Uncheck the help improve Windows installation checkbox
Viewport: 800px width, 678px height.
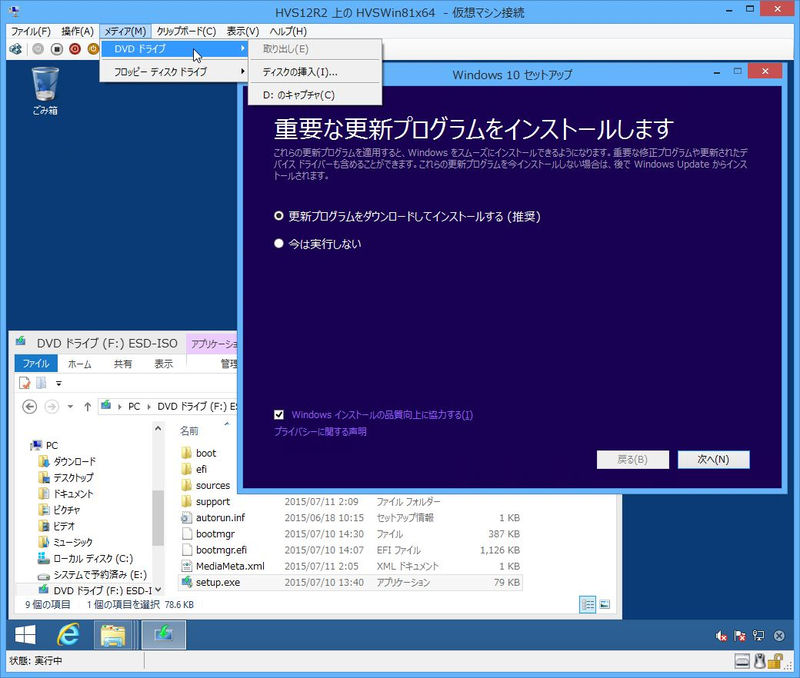pyautogui.click(x=279, y=415)
